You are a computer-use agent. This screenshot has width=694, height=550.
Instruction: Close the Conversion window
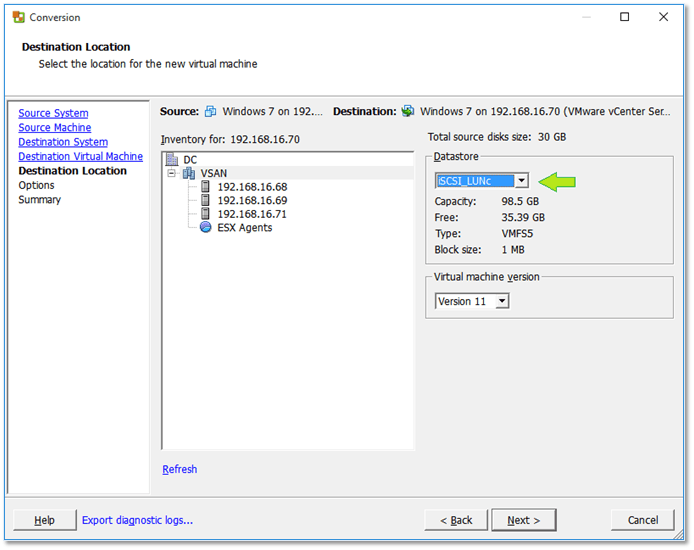click(x=663, y=17)
